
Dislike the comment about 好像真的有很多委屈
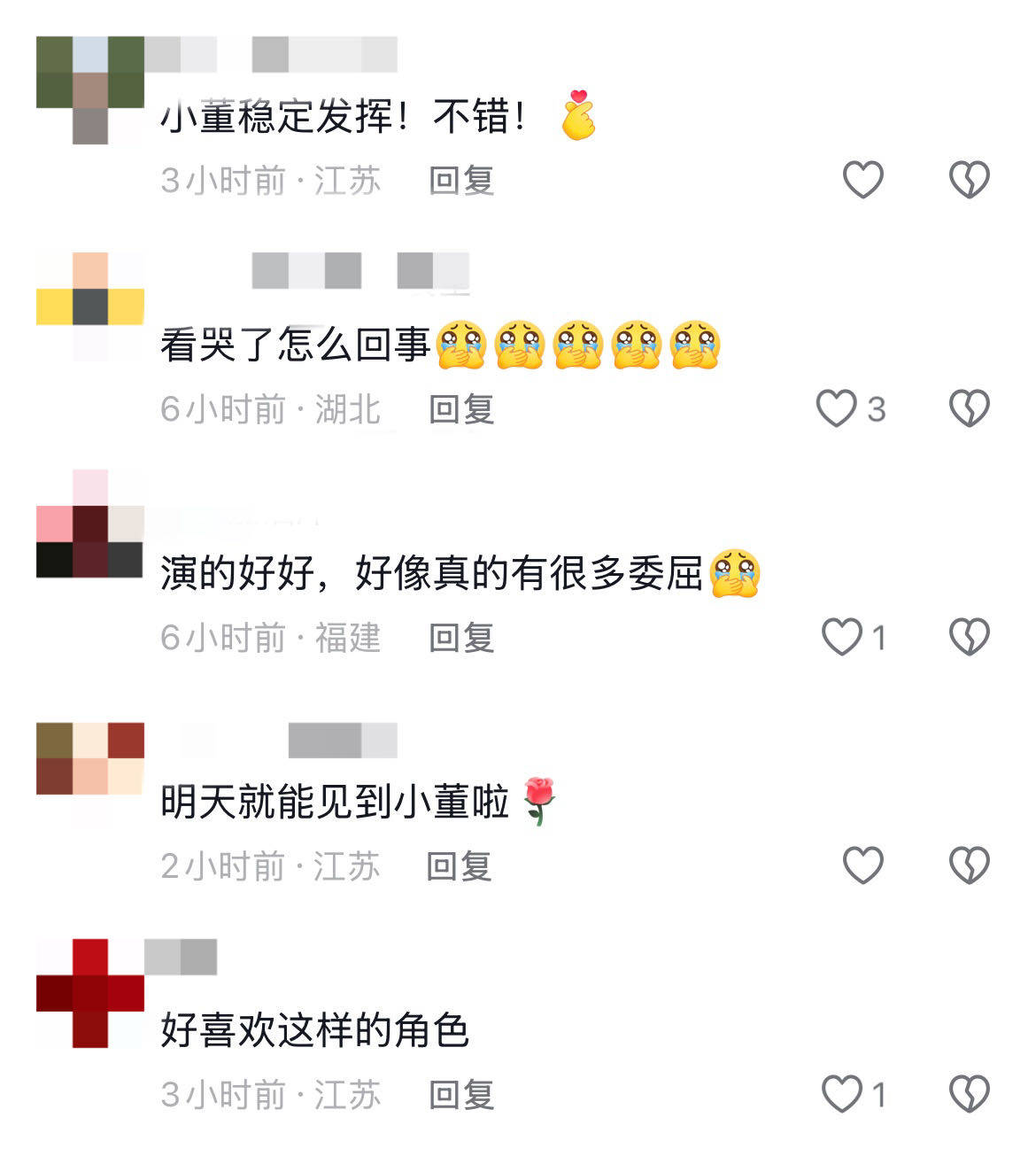(x=970, y=637)
